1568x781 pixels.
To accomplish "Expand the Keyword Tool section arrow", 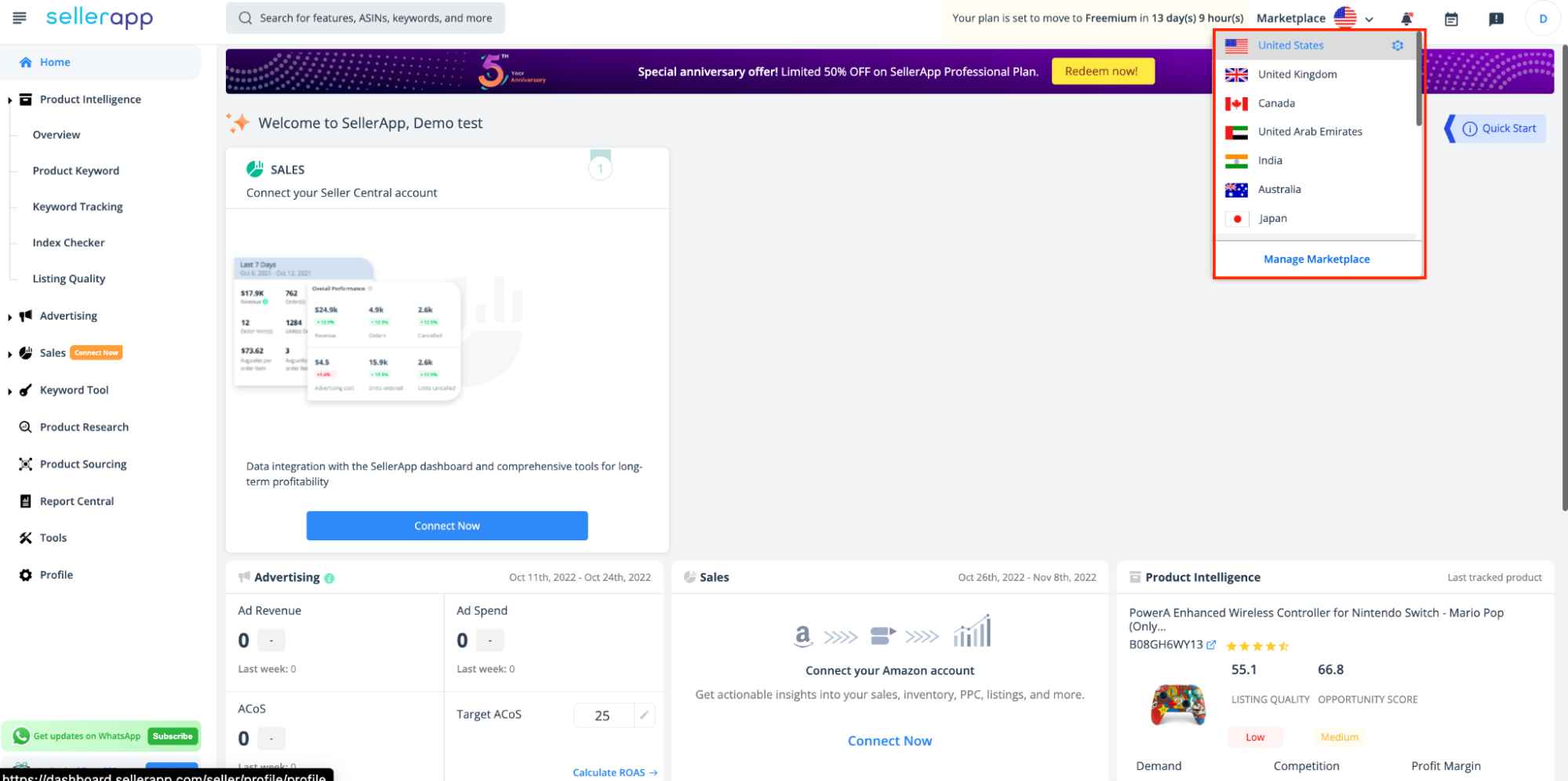I will (x=9, y=390).
